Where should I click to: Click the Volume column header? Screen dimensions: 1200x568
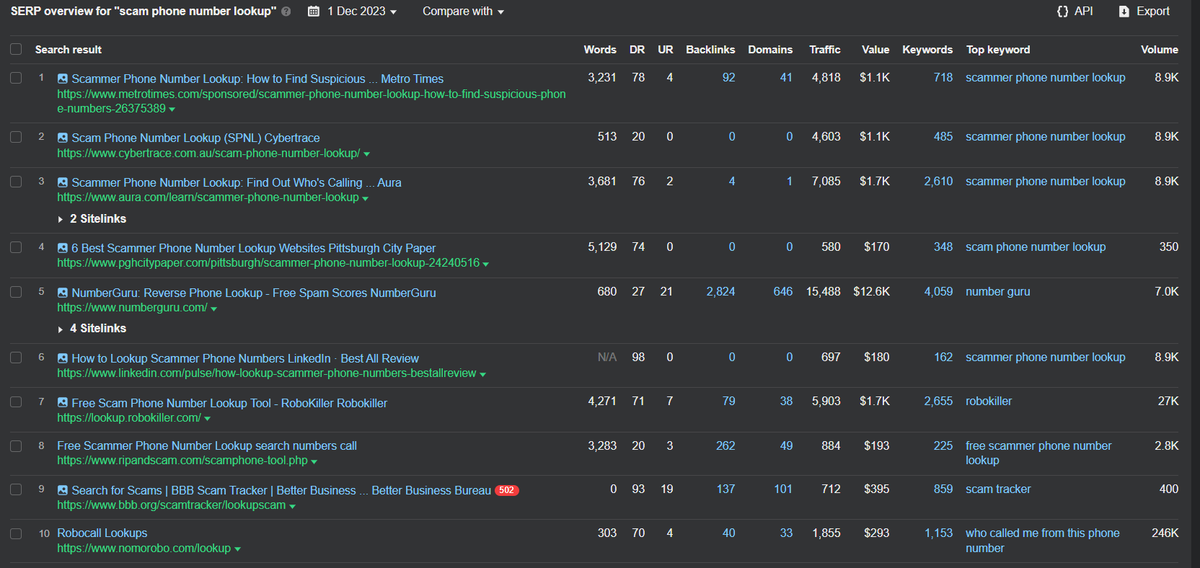tap(1159, 49)
